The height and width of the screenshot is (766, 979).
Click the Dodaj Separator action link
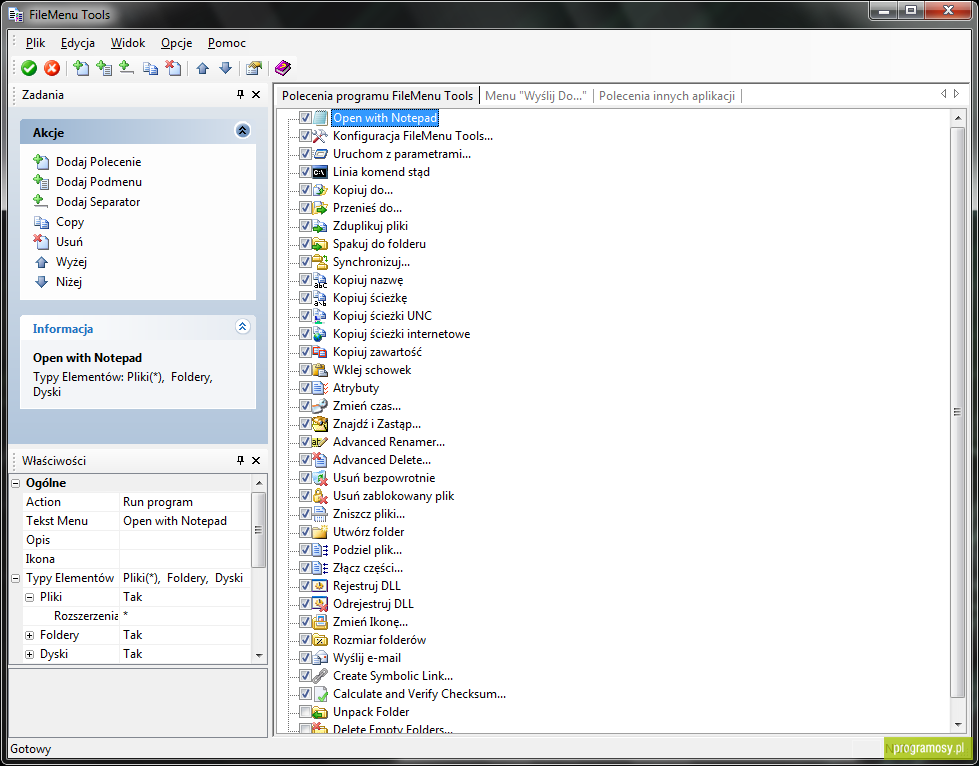[x=98, y=202]
